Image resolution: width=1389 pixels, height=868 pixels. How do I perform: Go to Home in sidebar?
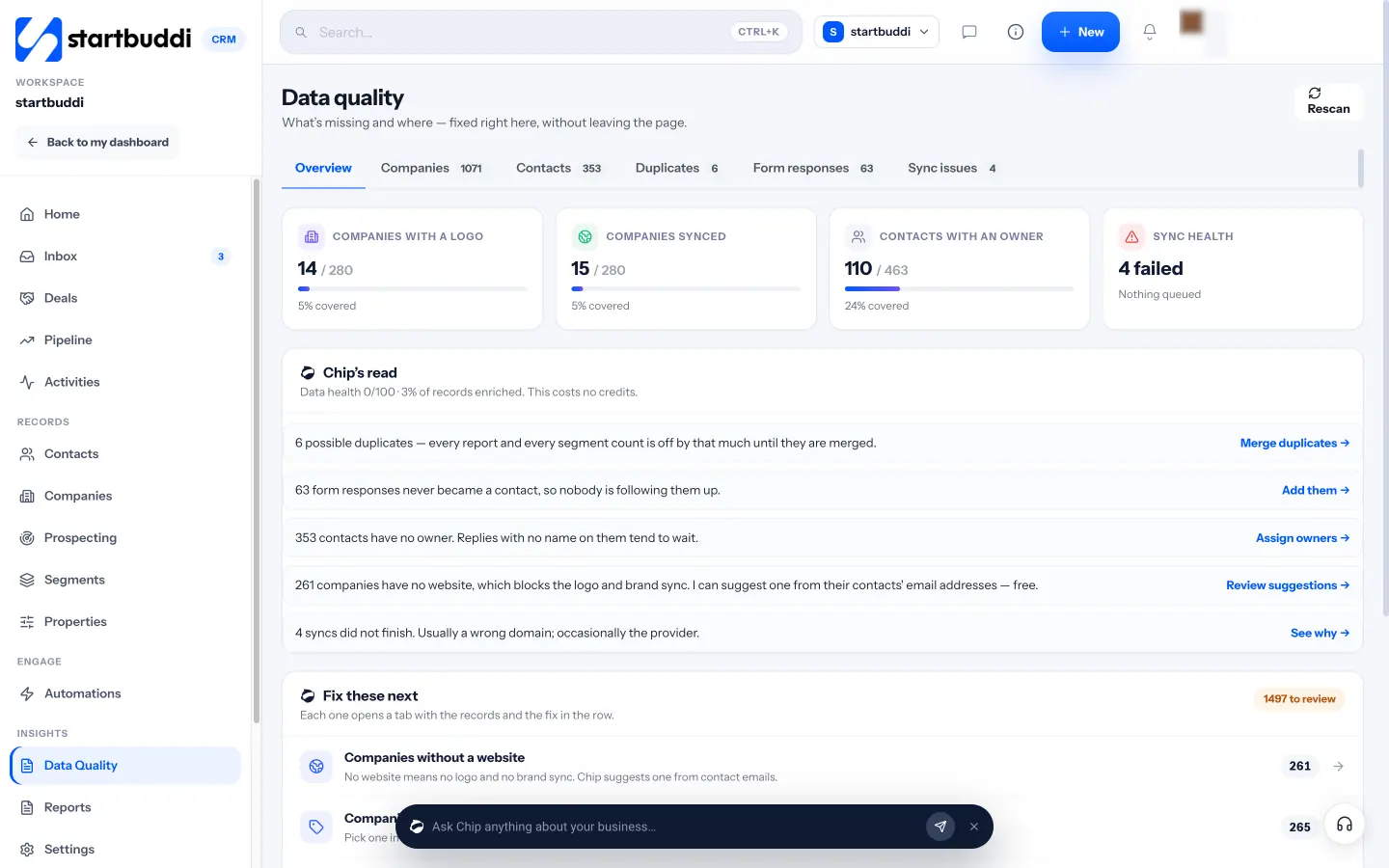125,214
